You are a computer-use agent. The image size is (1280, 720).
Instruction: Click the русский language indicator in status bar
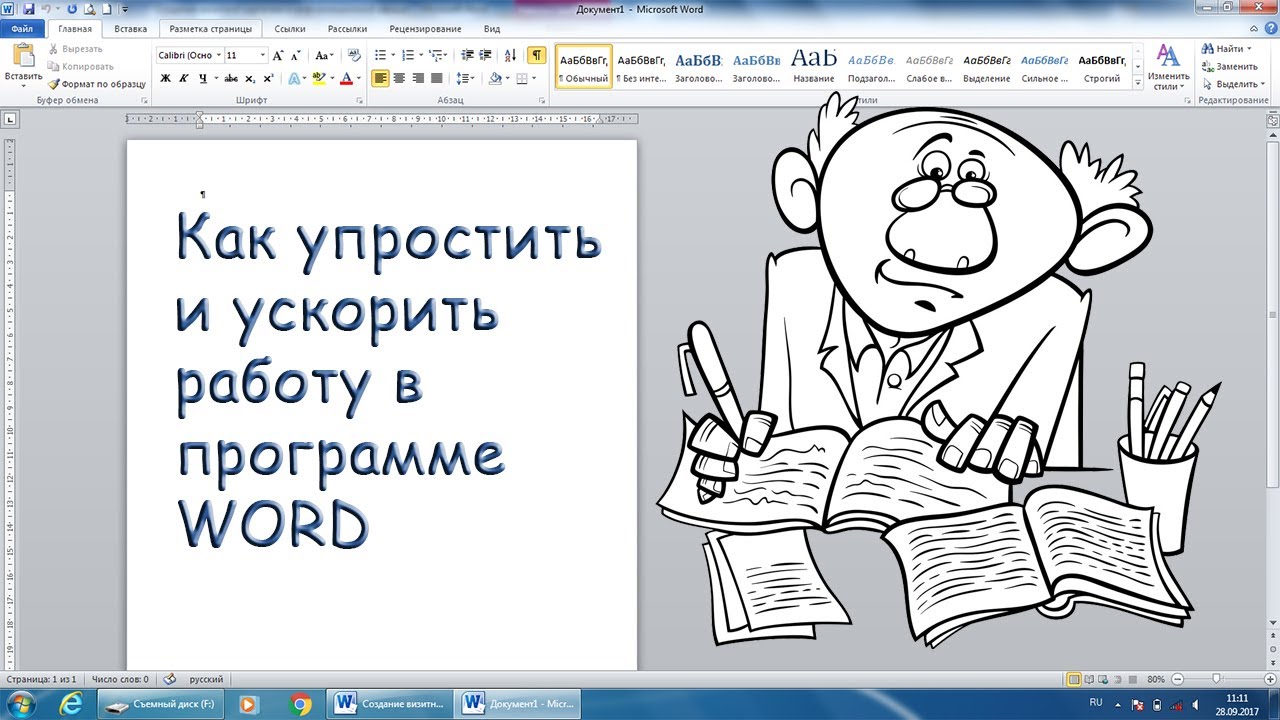click(x=206, y=679)
